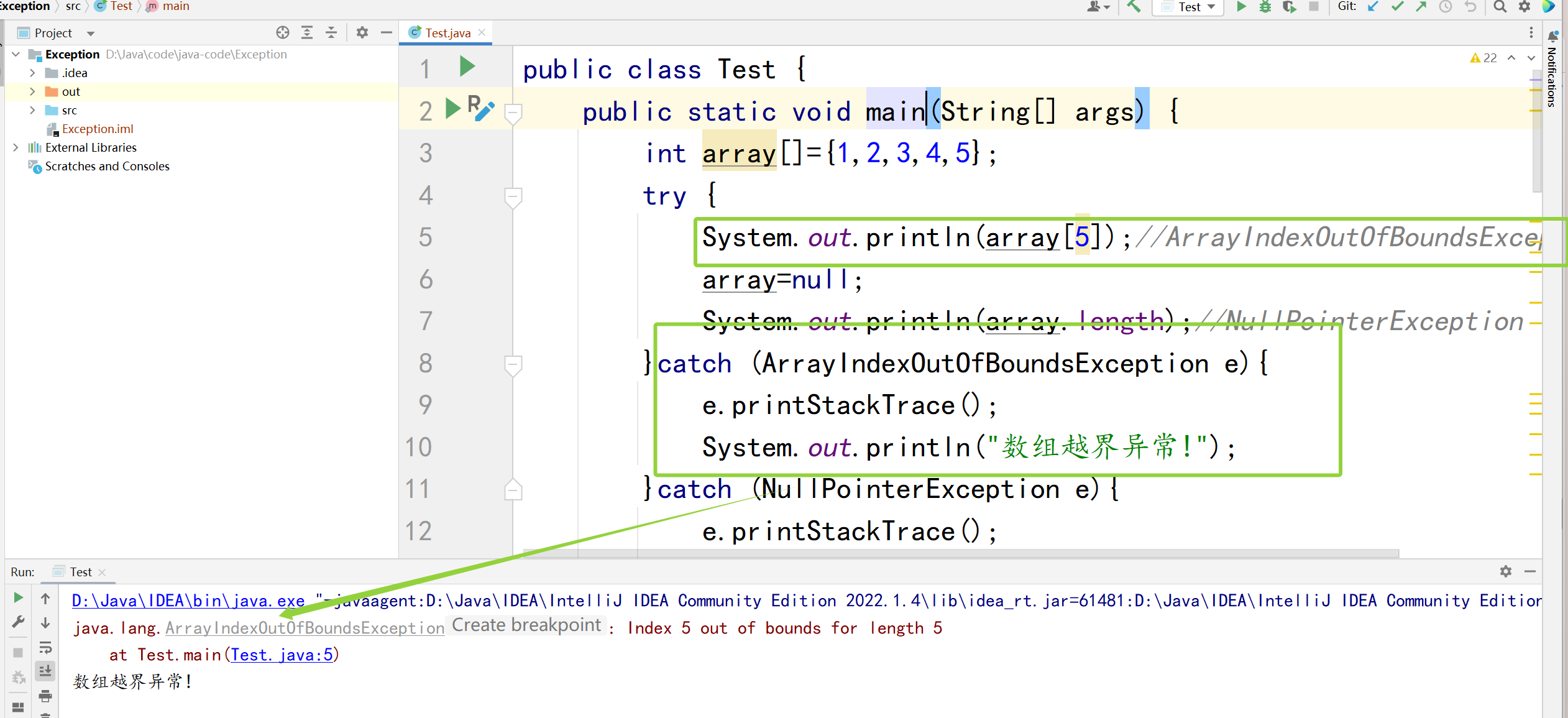Click the Test.java:5 stack trace link
The image size is (1568, 718).
click(282, 655)
